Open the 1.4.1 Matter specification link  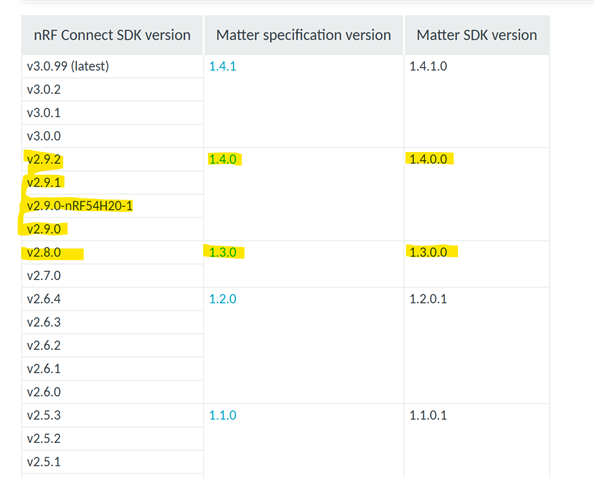click(223, 66)
